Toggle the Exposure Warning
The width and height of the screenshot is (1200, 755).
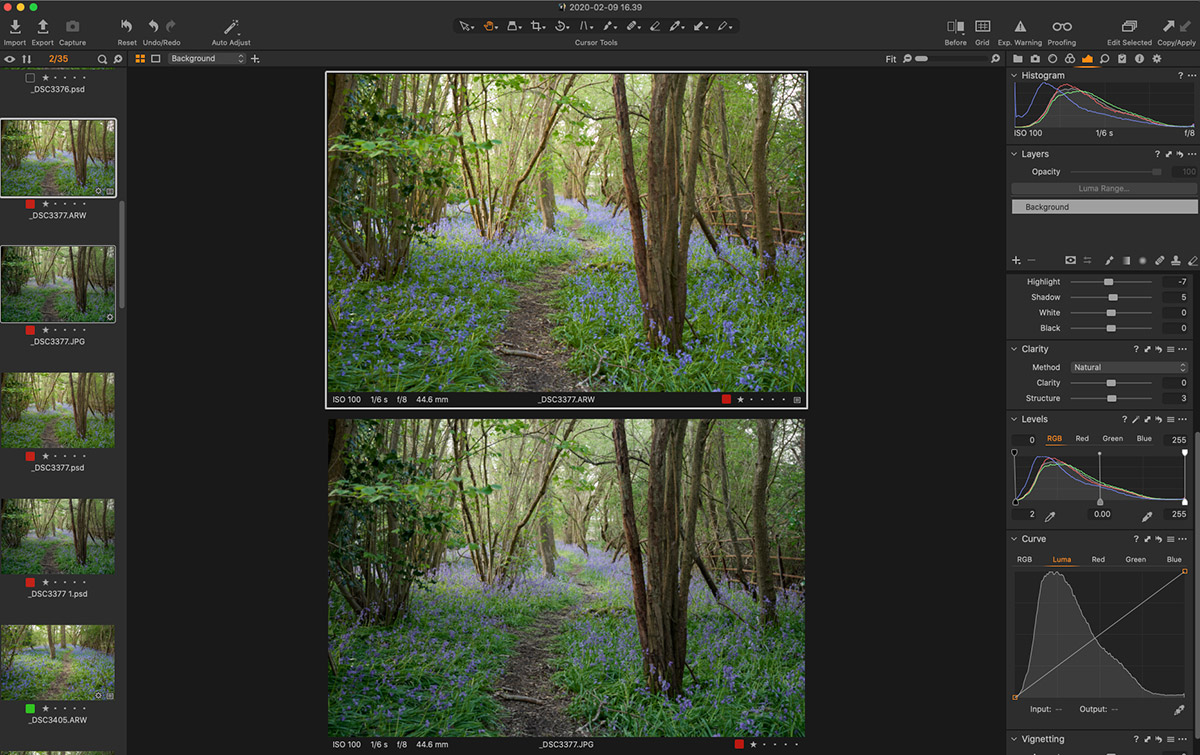pos(1019,26)
